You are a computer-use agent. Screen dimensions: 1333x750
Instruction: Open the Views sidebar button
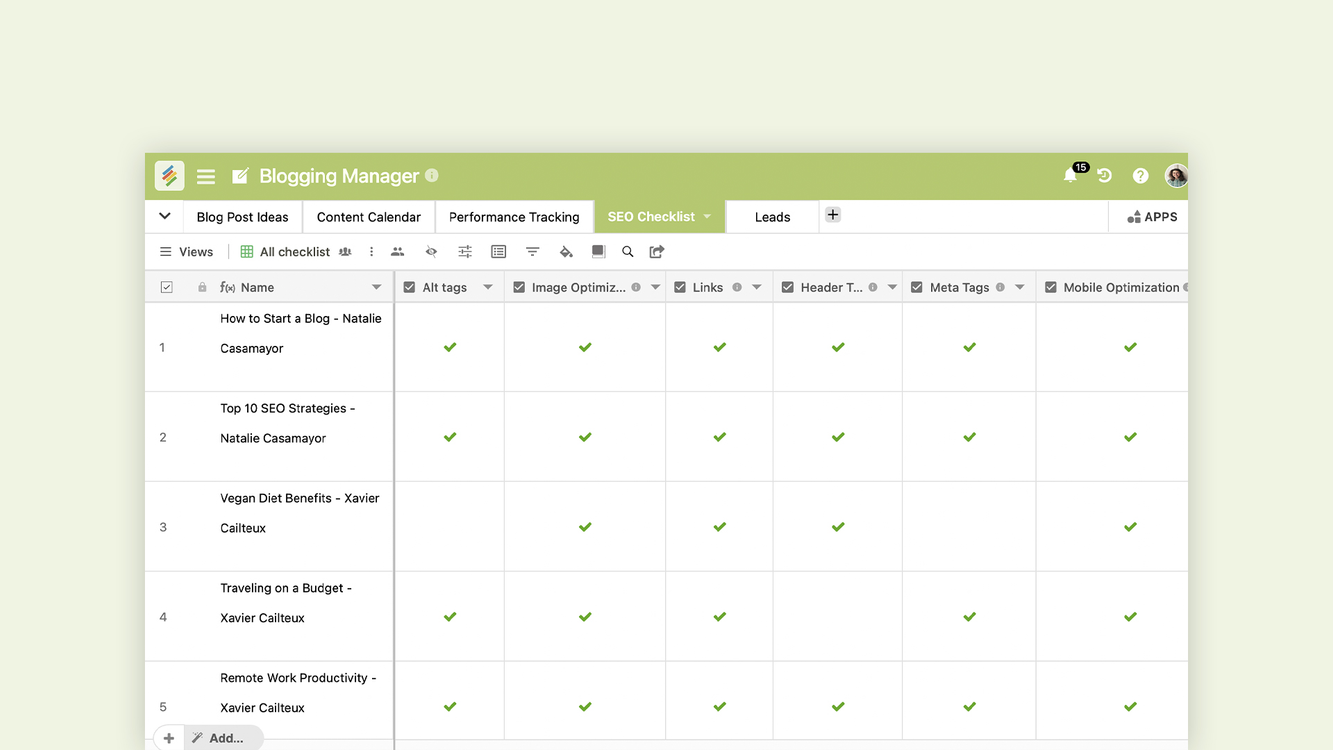[186, 252]
